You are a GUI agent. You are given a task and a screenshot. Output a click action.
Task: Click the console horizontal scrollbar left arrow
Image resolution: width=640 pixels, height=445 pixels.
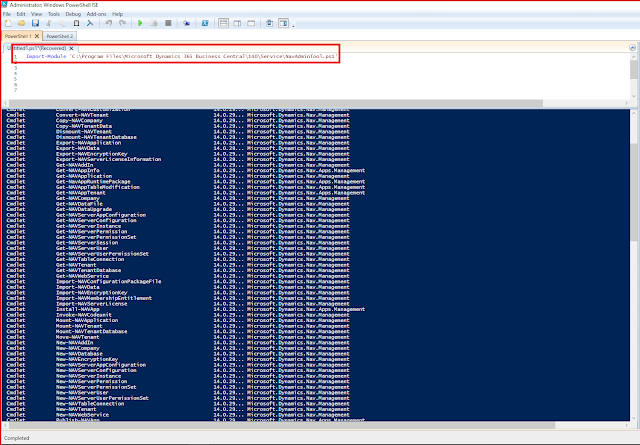point(6,425)
